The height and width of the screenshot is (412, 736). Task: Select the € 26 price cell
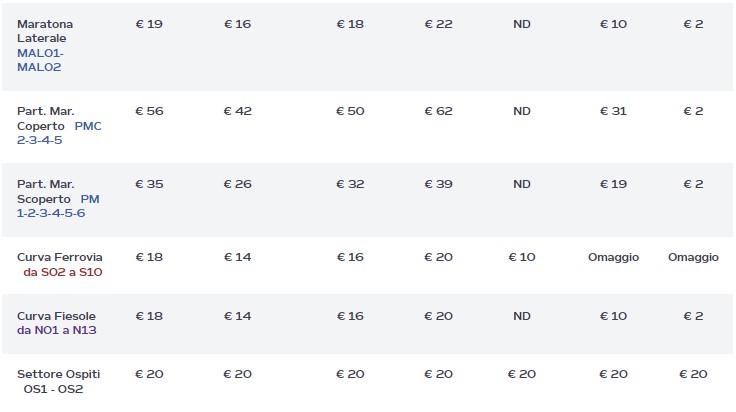(x=237, y=184)
